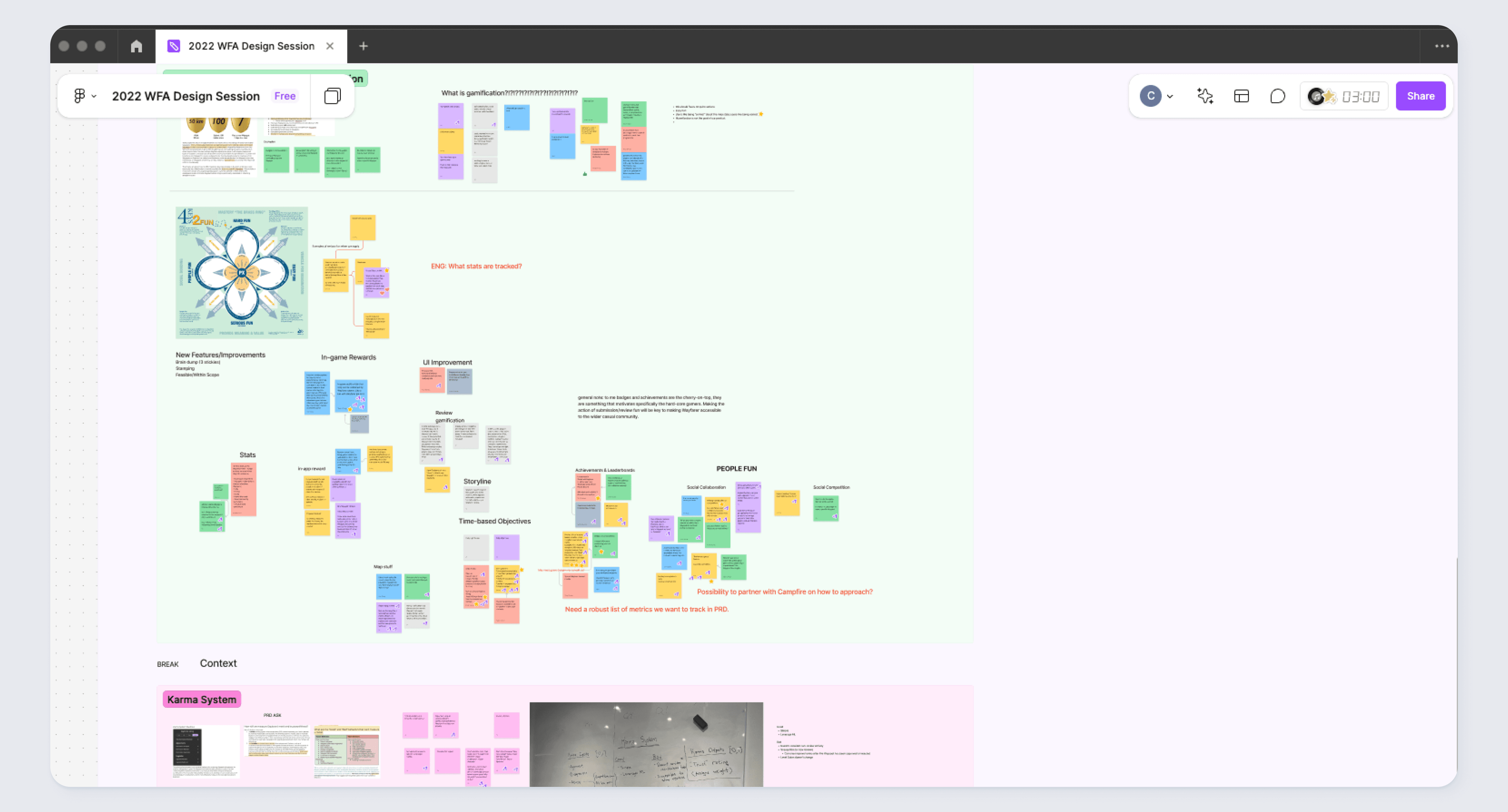Image resolution: width=1508 pixels, height=812 pixels.
Task: Click the user avatar C
Action: (1150, 96)
